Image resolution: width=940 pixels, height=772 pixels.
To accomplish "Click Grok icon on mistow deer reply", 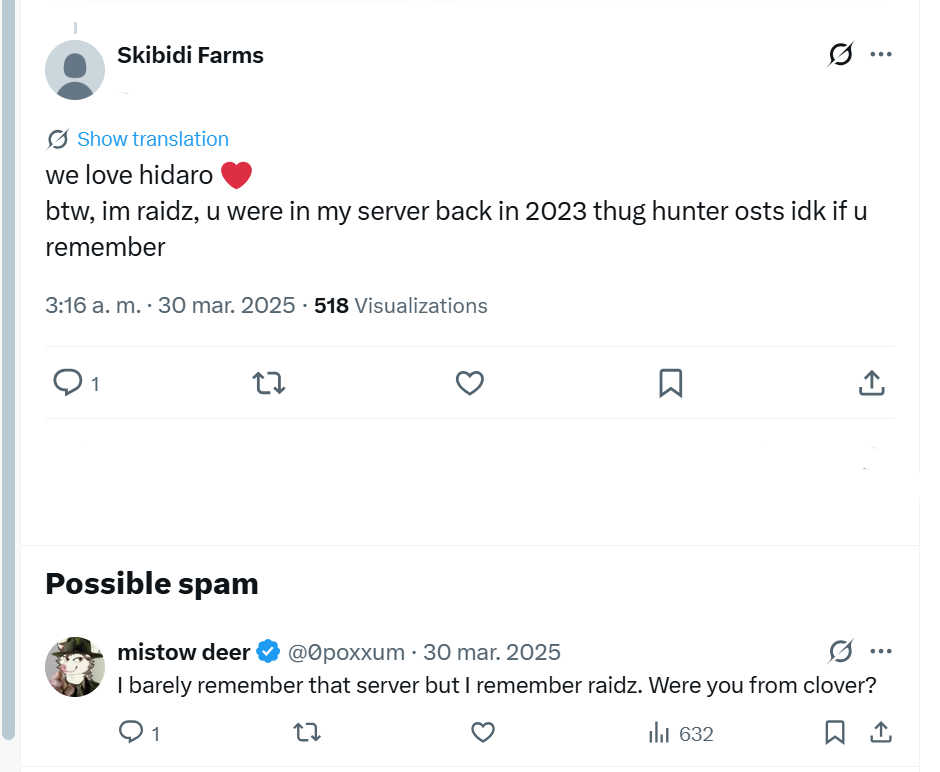I will pyautogui.click(x=841, y=652).
